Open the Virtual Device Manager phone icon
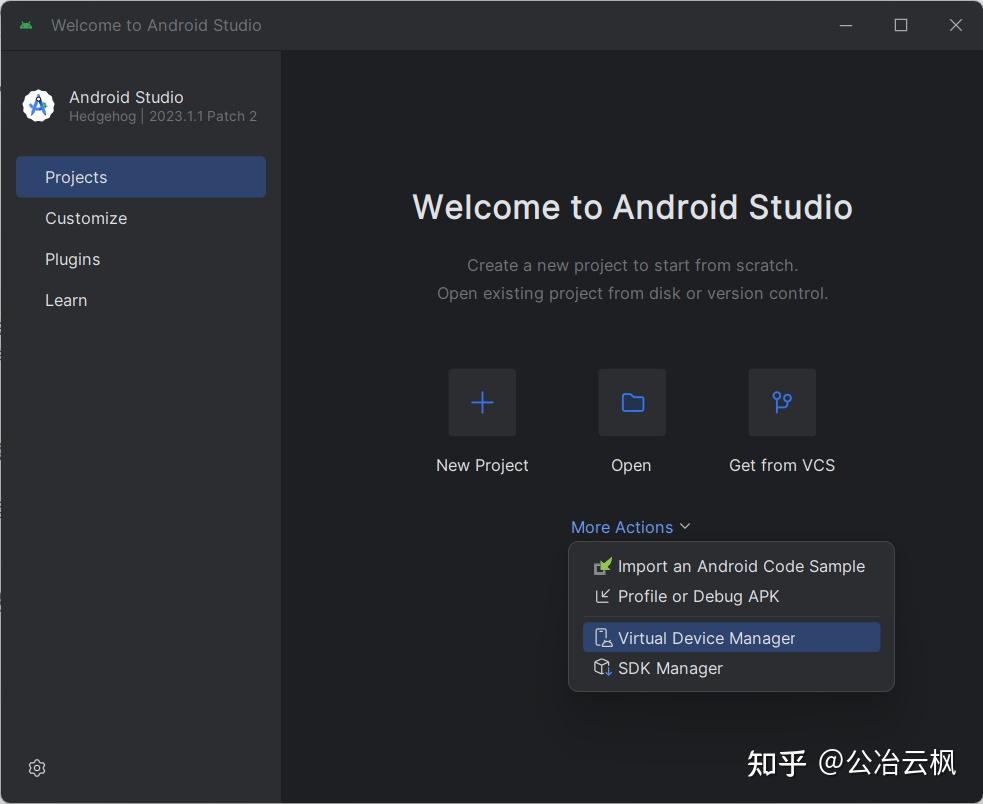Screen dimensions: 983x804 coord(602,637)
